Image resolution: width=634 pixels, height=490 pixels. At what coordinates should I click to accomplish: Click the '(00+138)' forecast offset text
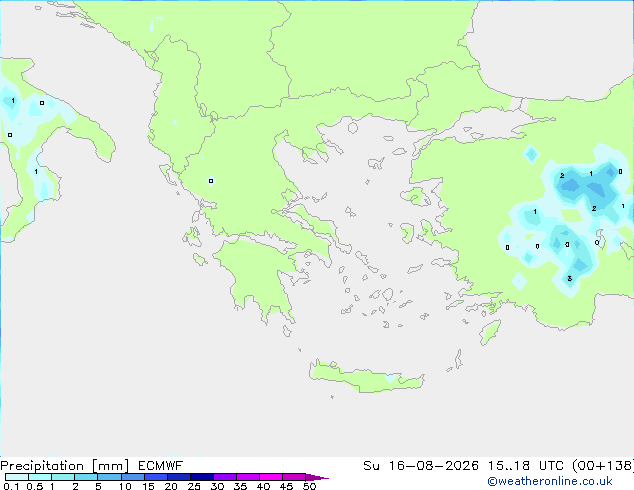point(603,466)
